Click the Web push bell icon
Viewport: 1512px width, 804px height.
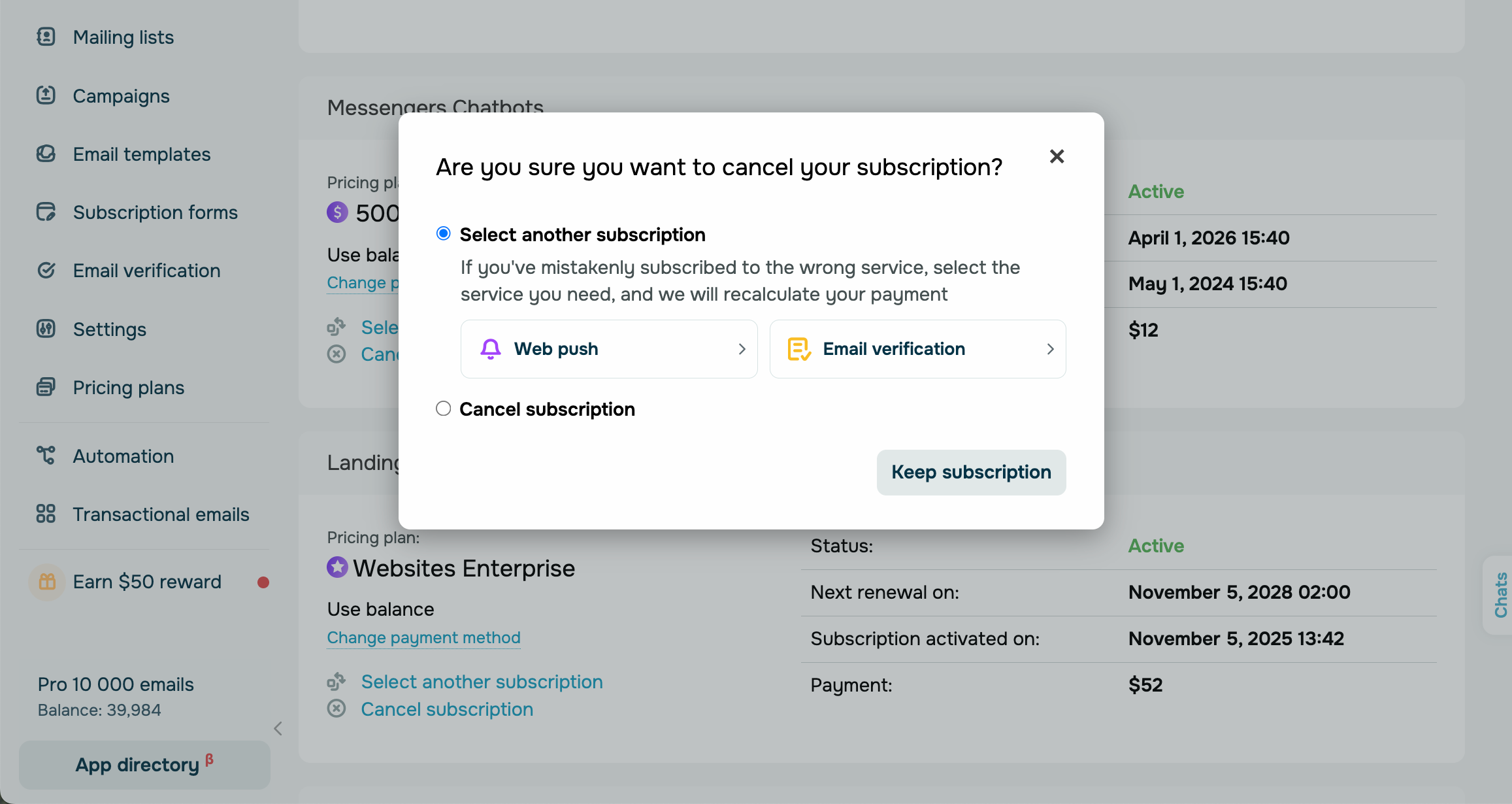490,349
